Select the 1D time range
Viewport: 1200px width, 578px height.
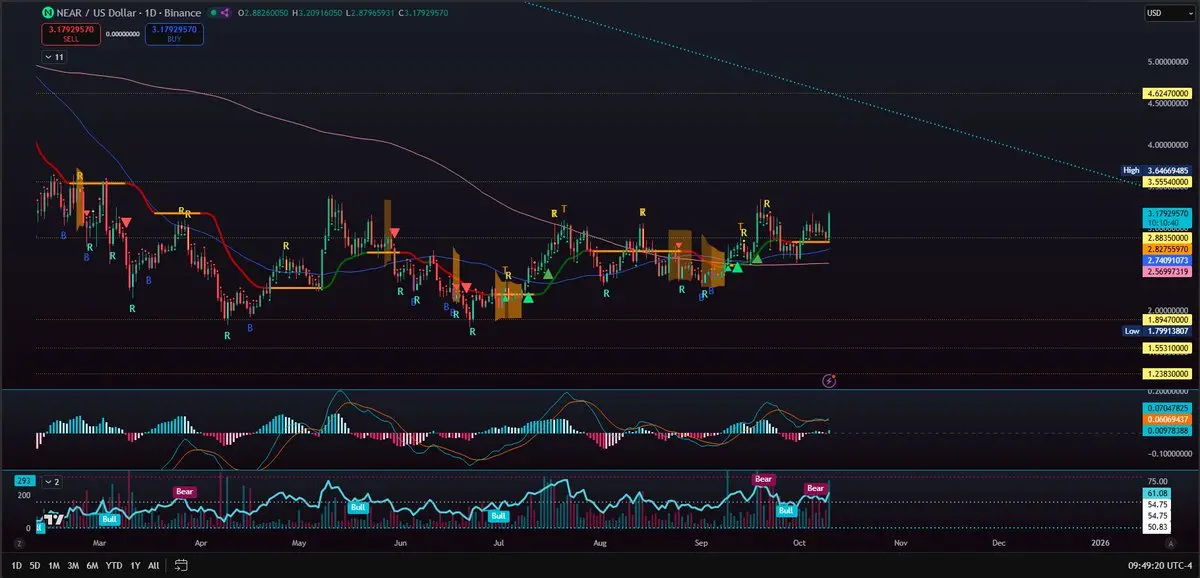pyautogui.click(x=18, y=566)
